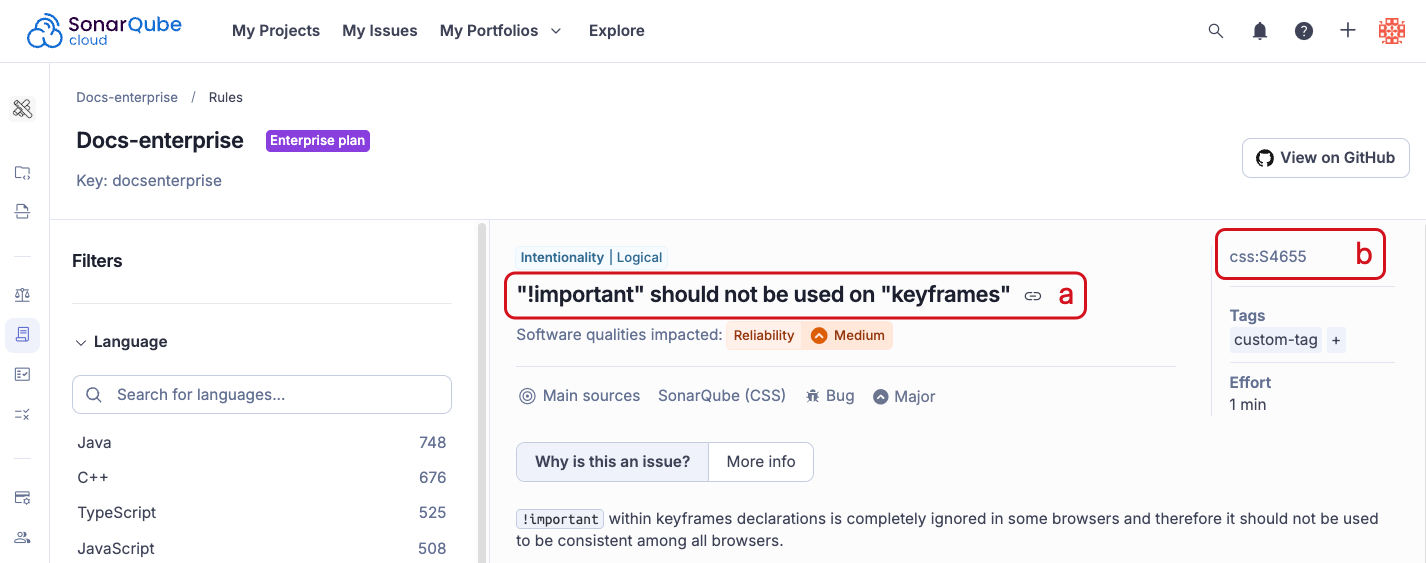The height and width of the screenshot is (563, 1426).
Task: Filter rules by Java language
Action: click(262, 443)
